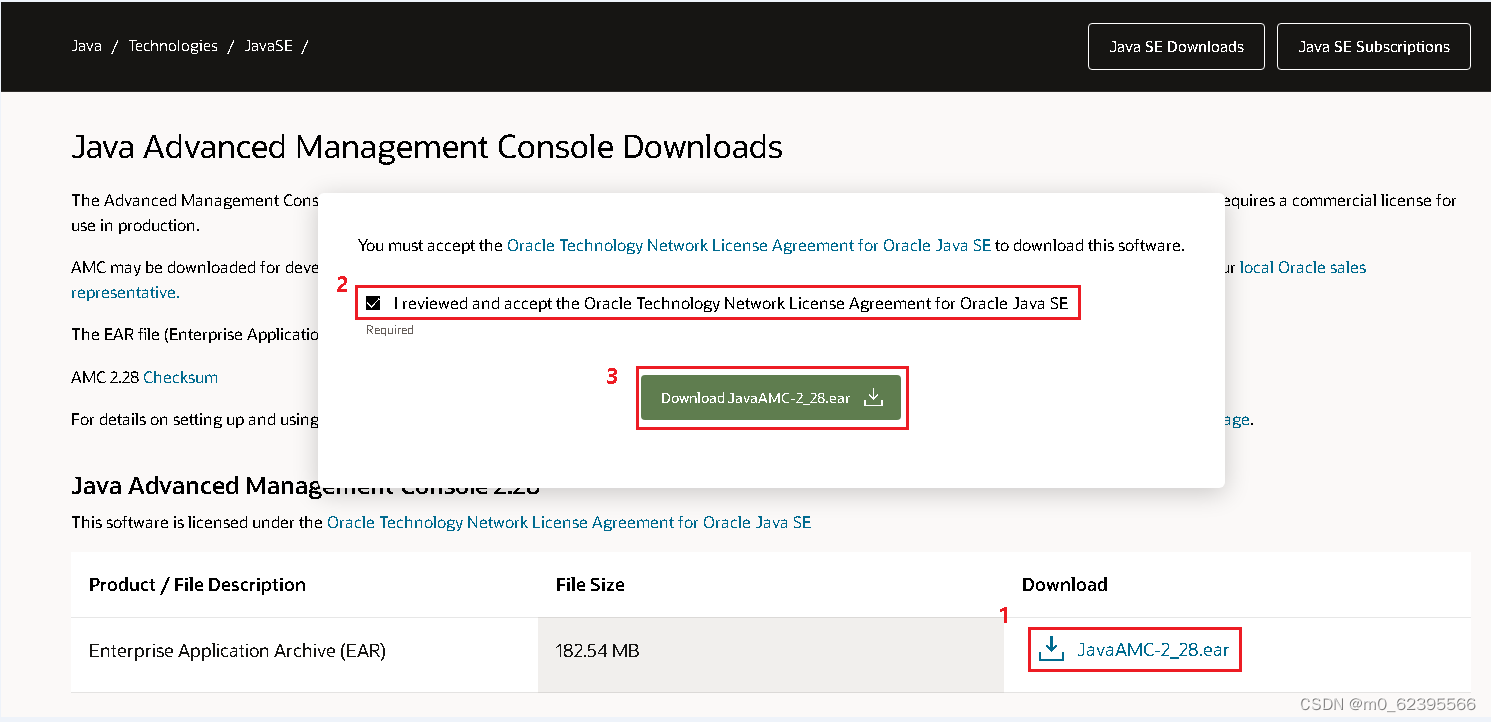This screenshot has height=722, width=1491.
Task: Click the Java SE Downloads button
Action: [1176, 46]
